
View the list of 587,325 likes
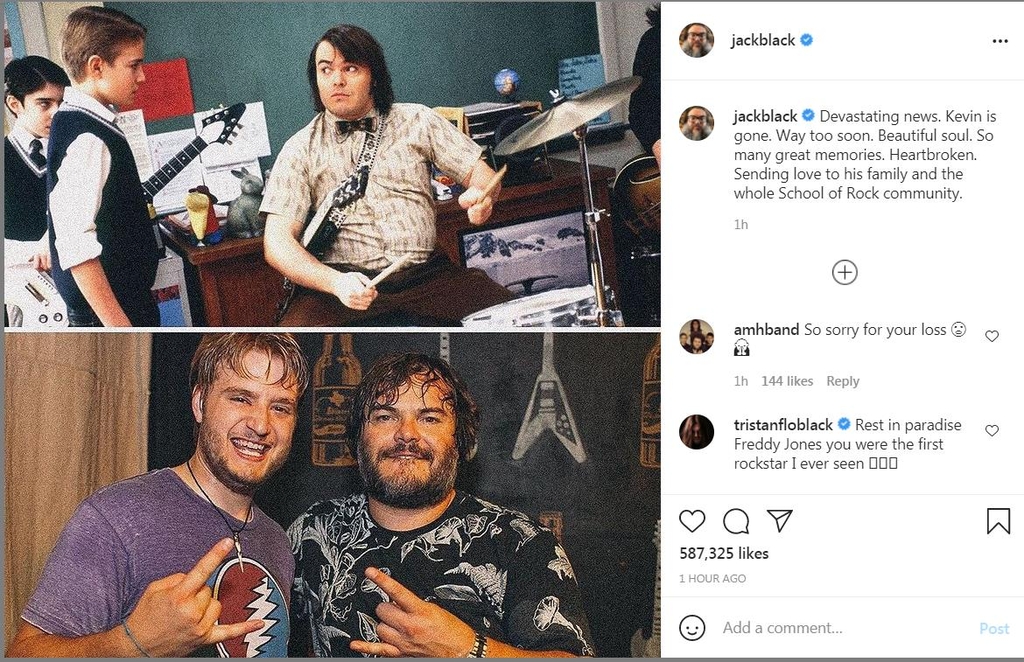pos(724,554)
